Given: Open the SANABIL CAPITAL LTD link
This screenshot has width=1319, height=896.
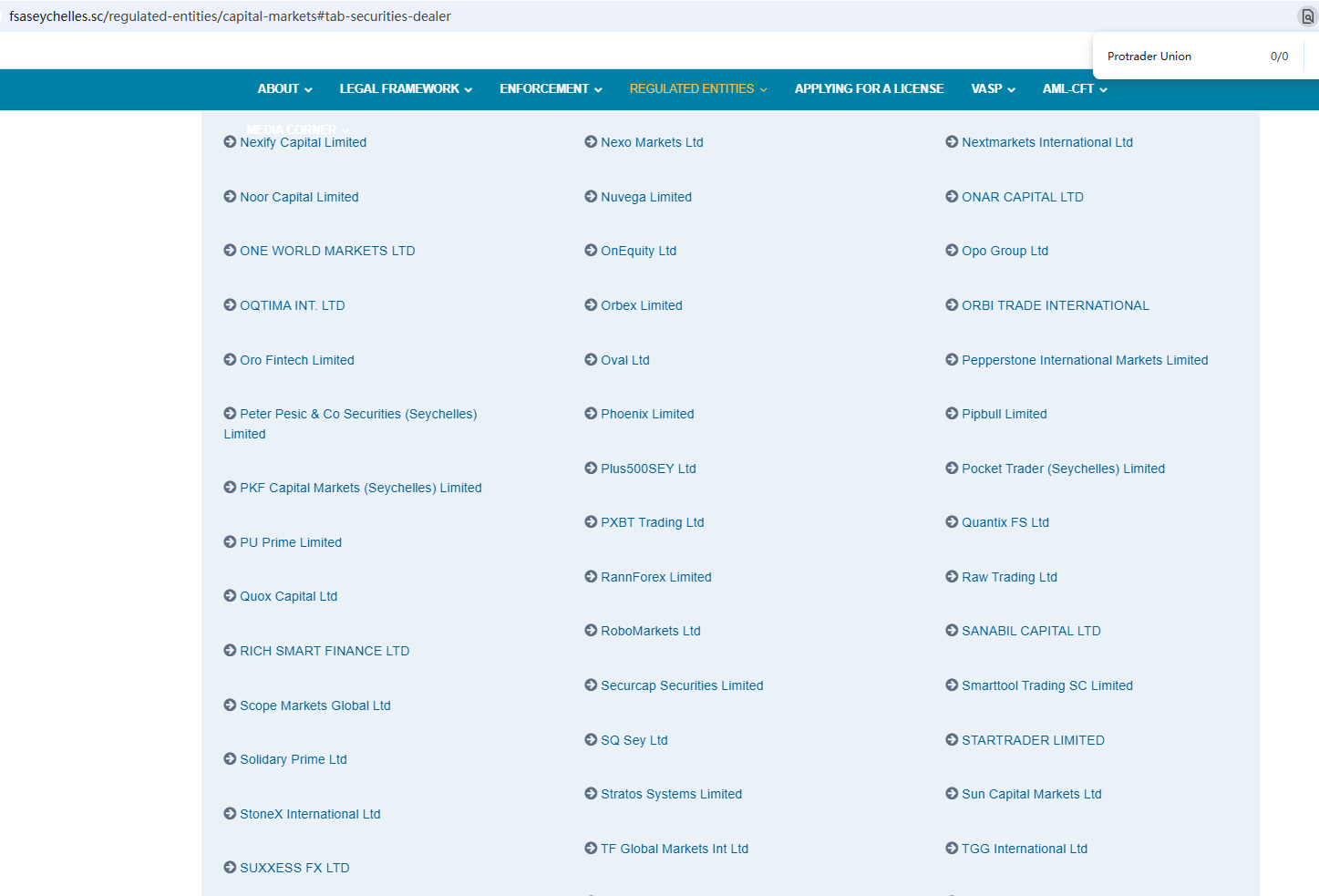Looking at the screenshot, I should (x=1031, y=631).
